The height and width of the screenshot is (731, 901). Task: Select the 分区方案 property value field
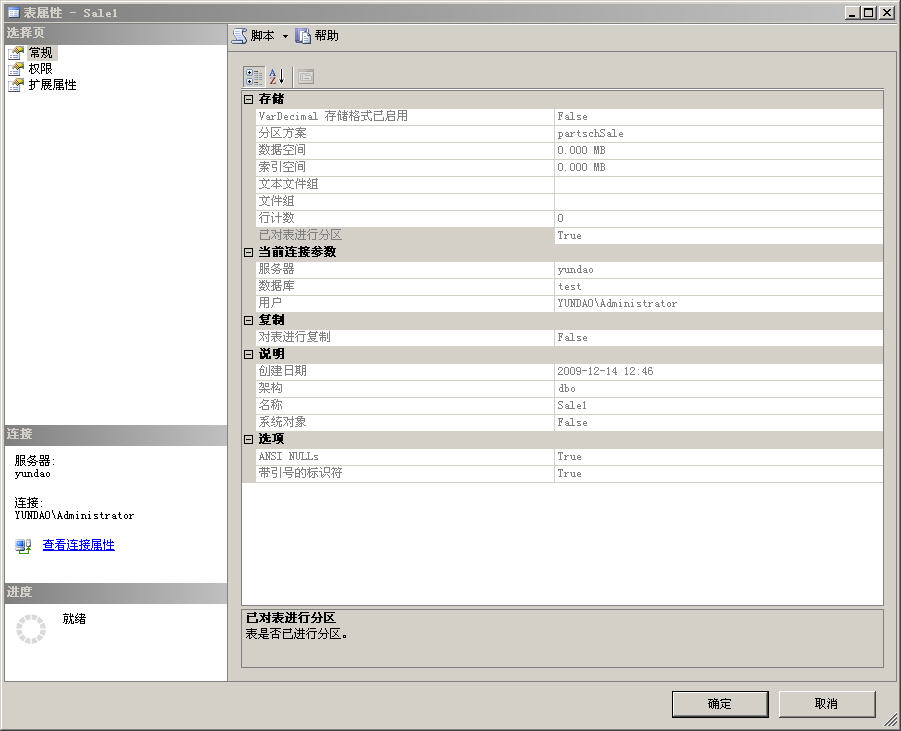[718, 133]
